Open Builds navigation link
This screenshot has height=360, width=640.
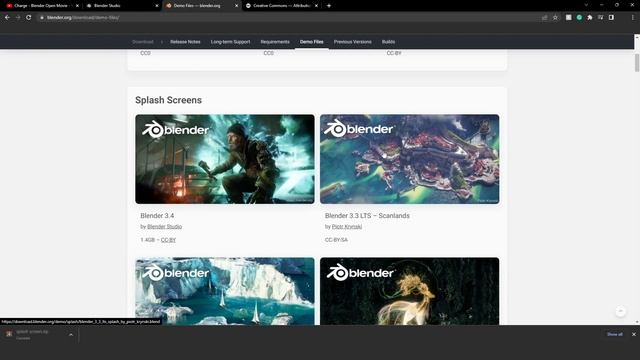[388, 42]
